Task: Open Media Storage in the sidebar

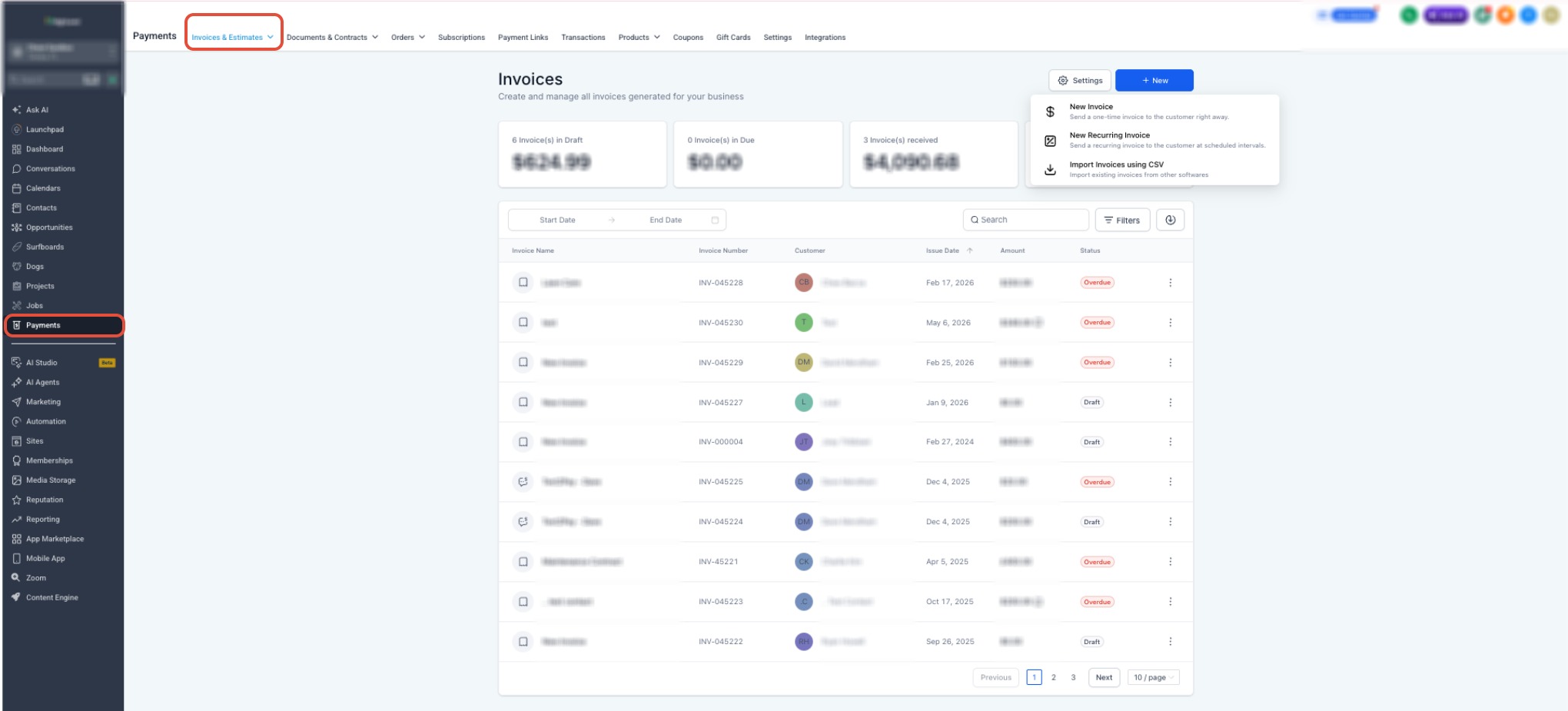Action: [50, 480]
